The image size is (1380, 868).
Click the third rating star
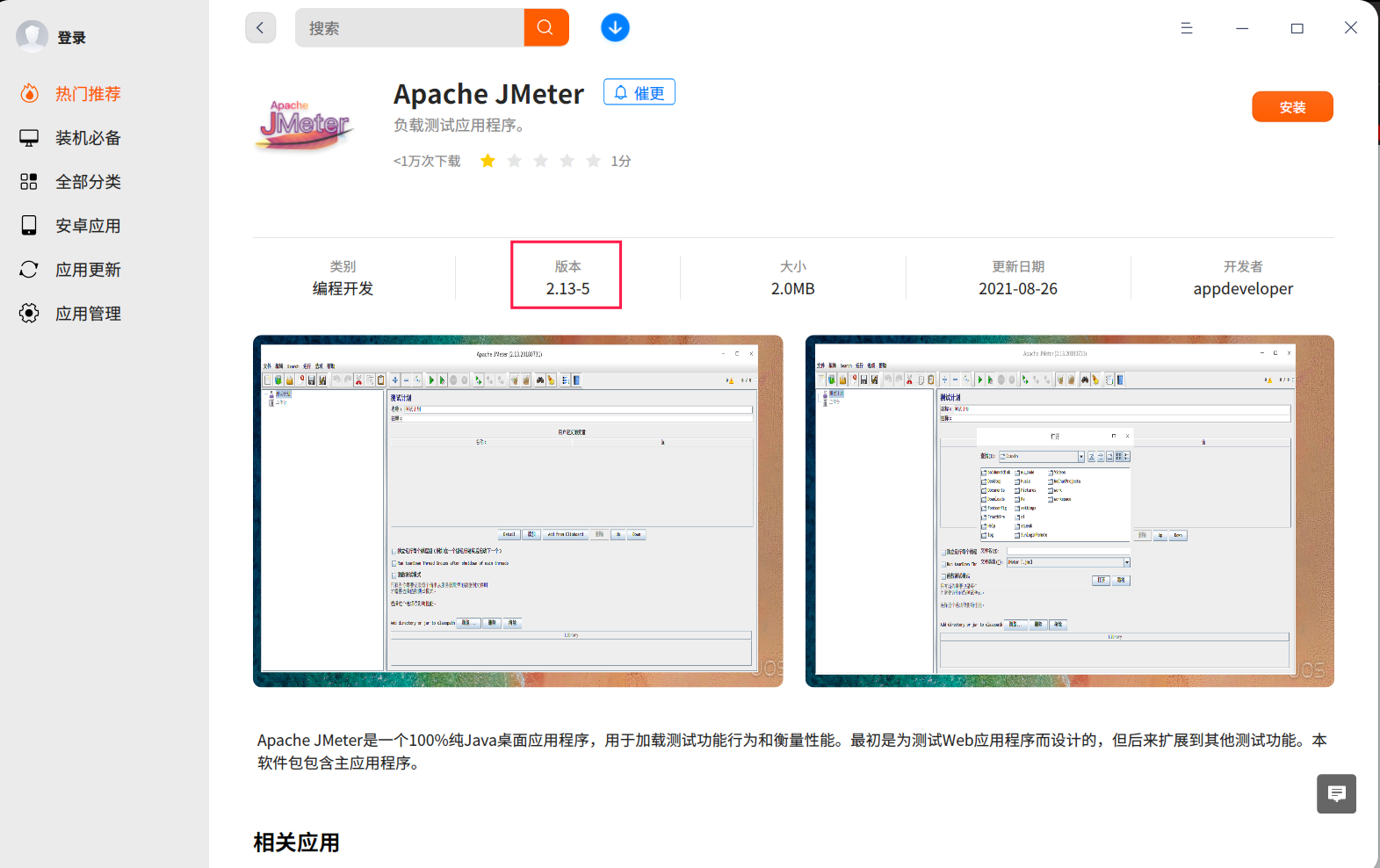coord(540,161)
